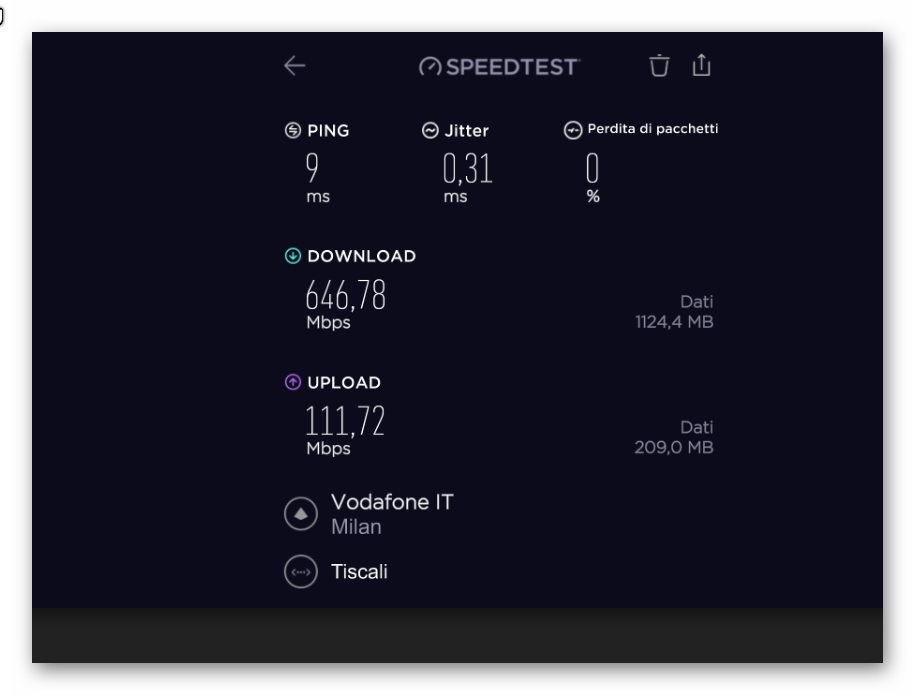
Task: Select the 646,78 download speed value
Action: tap(345, 295)
